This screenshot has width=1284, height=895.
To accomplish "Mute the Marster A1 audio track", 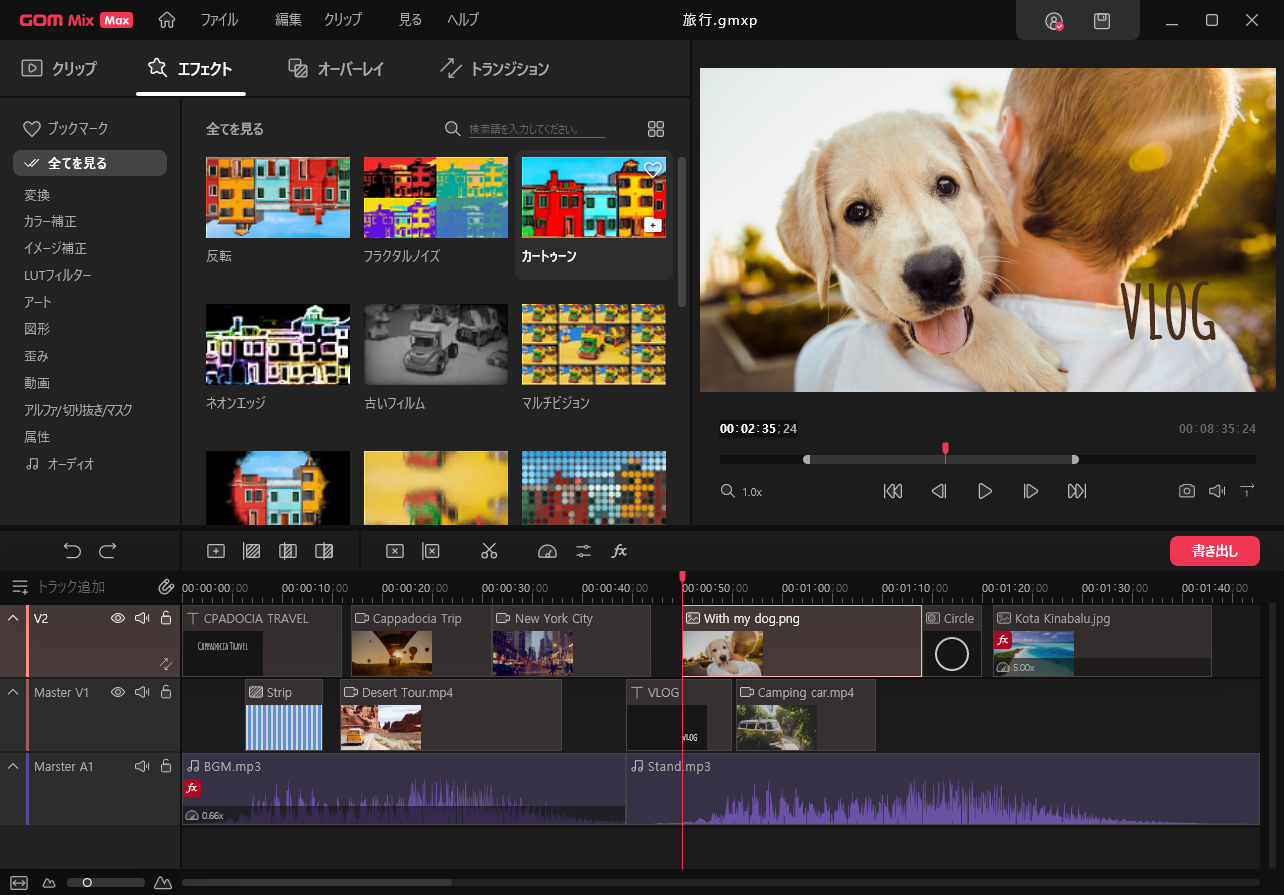I will pyautogui.click(x=142, y=766).
